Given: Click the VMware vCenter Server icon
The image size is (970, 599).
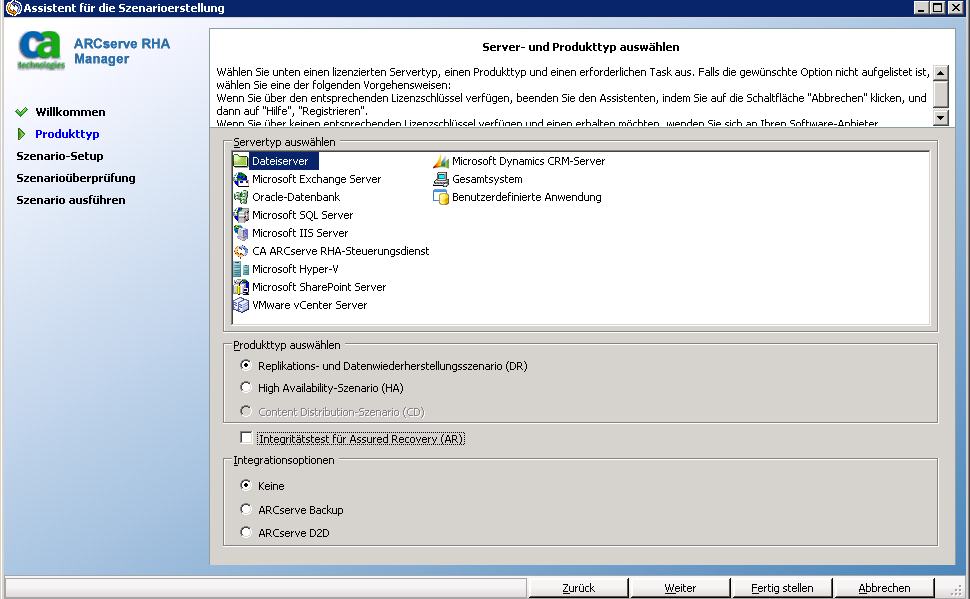Looking at the screenshot, I should tap(241, 304).
